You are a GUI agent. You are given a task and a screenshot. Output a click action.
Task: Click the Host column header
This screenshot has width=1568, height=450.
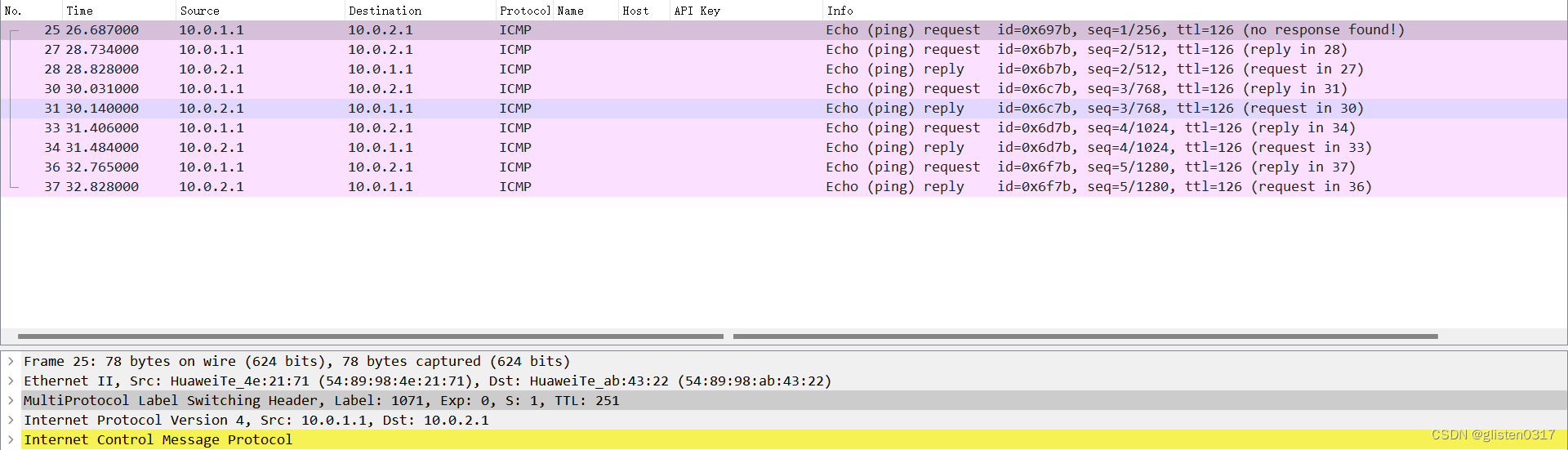tap(644, 11)
